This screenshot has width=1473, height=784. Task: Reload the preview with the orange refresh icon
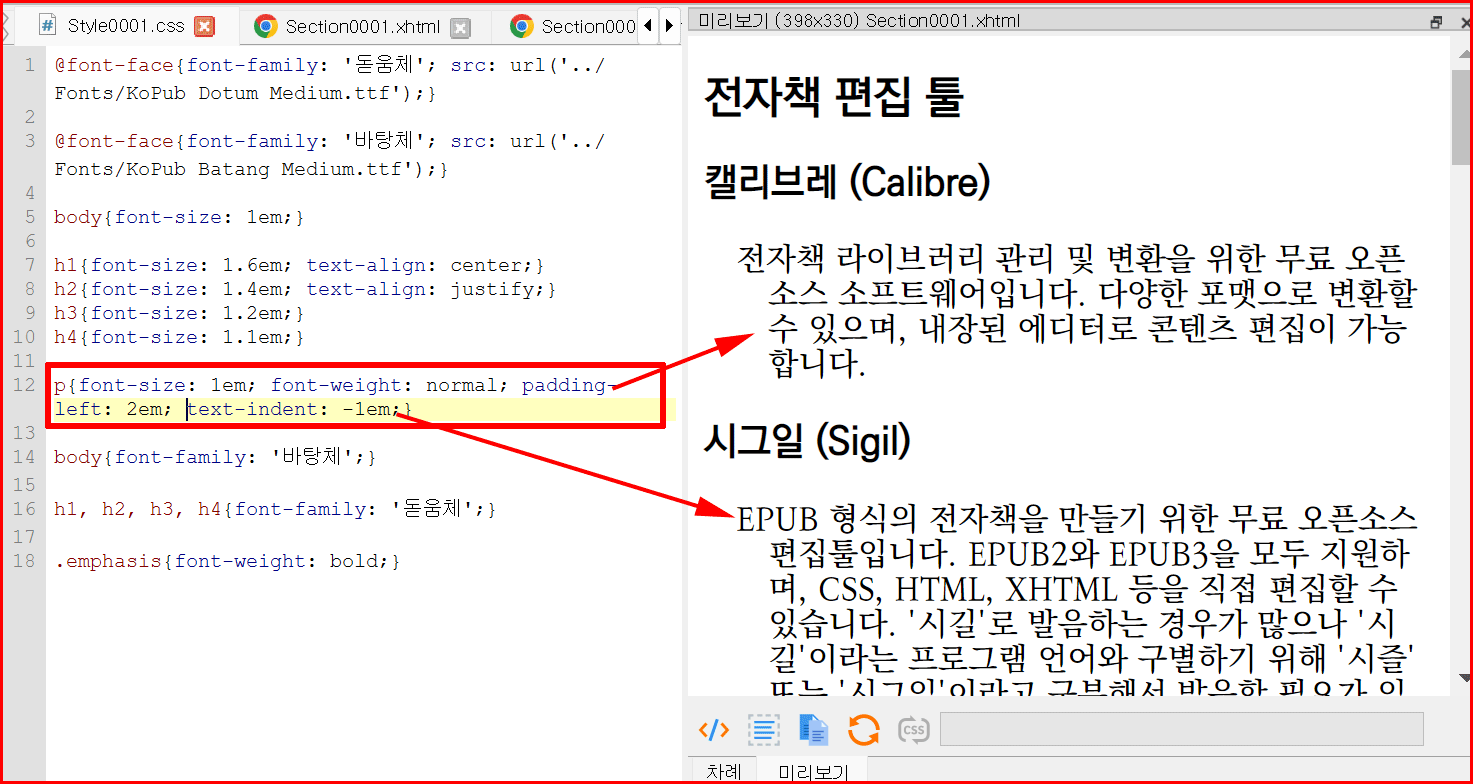(x=863, y=730)
